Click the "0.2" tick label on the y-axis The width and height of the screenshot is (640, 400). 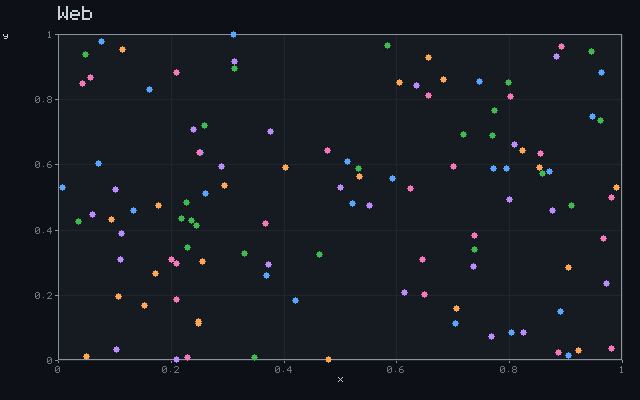coord(44,296)
